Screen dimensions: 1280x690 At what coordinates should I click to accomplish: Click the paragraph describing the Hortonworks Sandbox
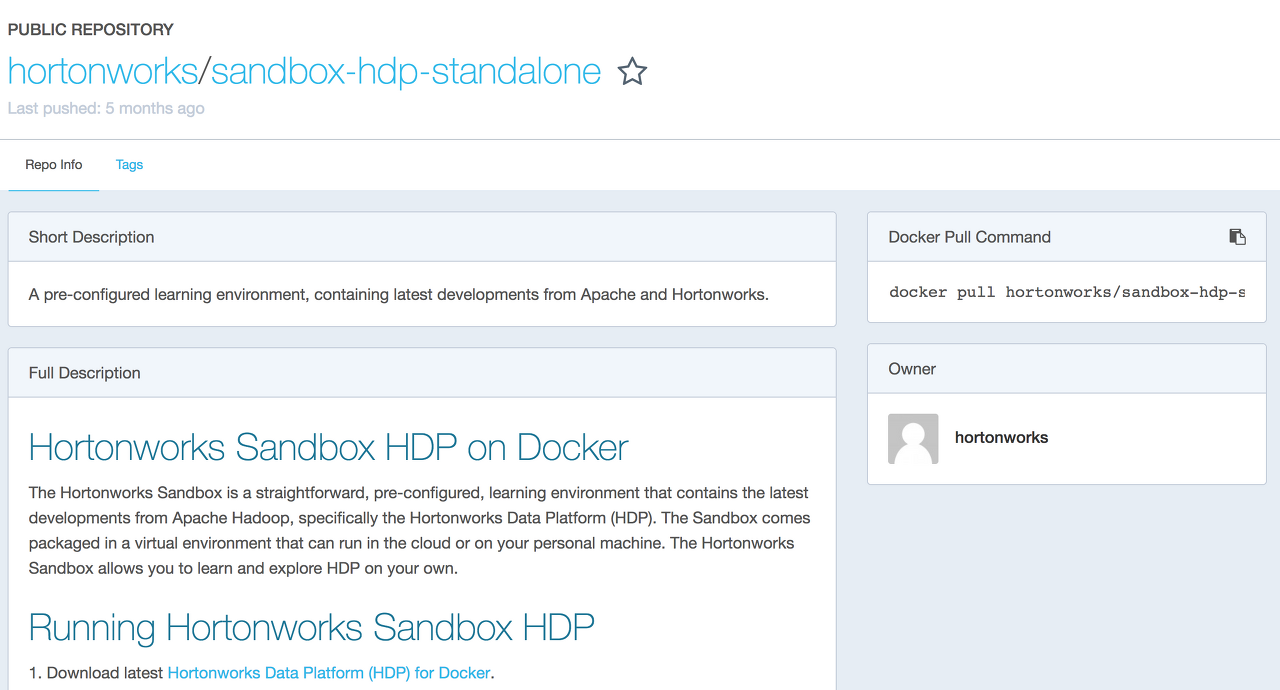[x=420, y=531]
